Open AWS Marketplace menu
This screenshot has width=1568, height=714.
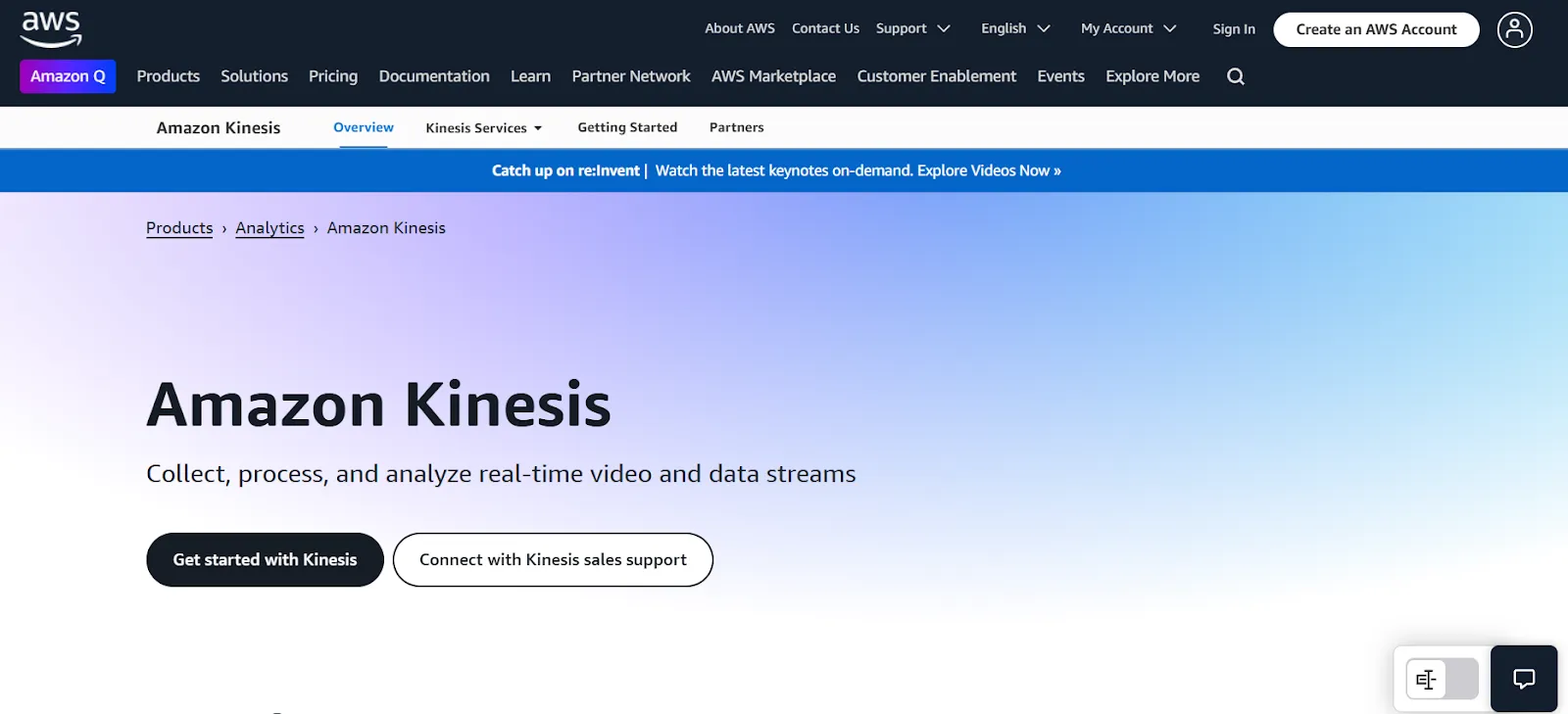coord(773,76)
